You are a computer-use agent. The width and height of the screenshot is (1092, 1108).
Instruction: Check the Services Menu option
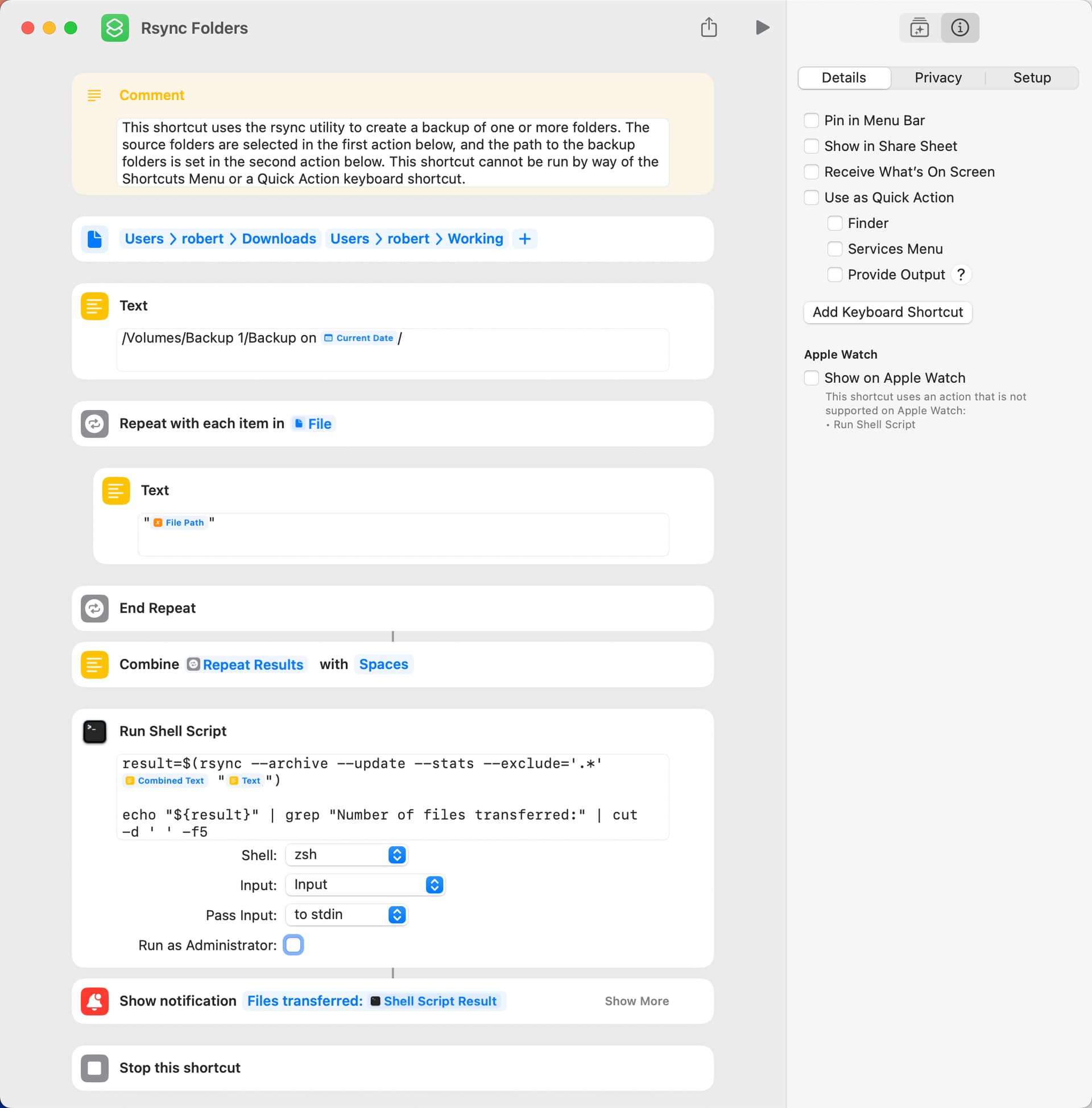click(835, 249)
